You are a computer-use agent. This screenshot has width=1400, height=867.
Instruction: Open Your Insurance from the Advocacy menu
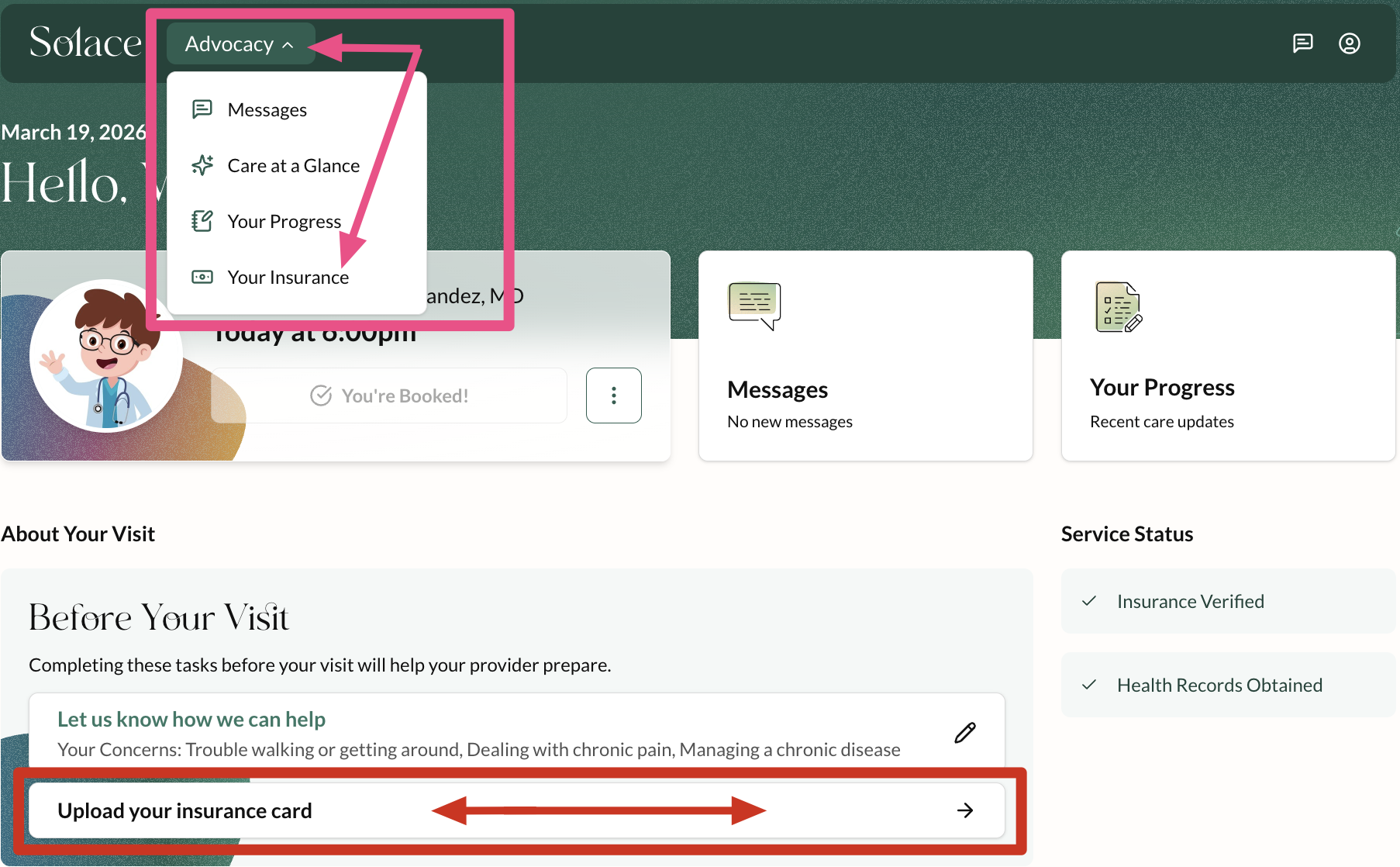(288, 278)
